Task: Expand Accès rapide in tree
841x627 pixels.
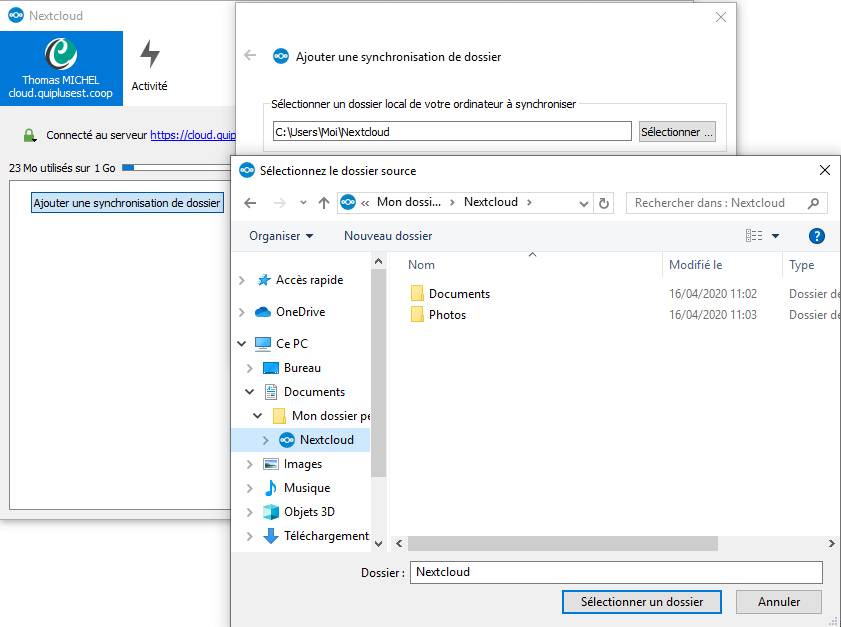Action: (241, 280)
